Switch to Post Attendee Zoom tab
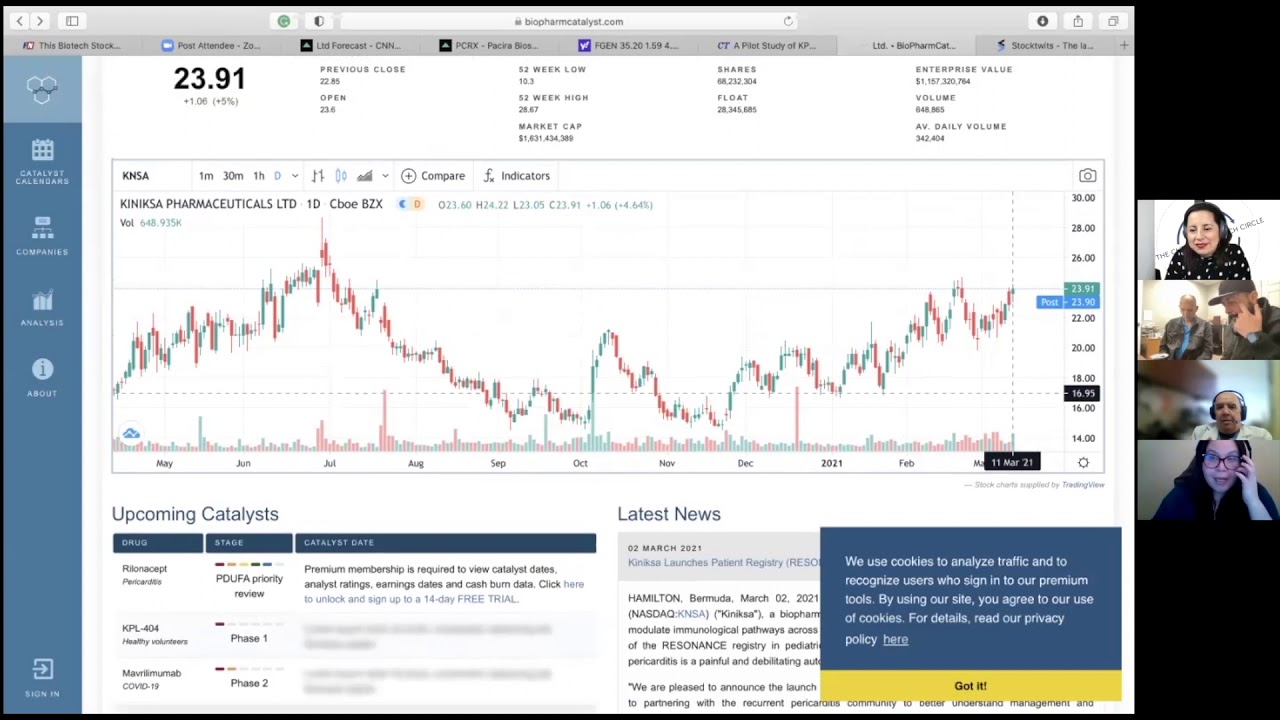Image resolution: width=1280 pixels, height=720 pixels. coord(211,45)
